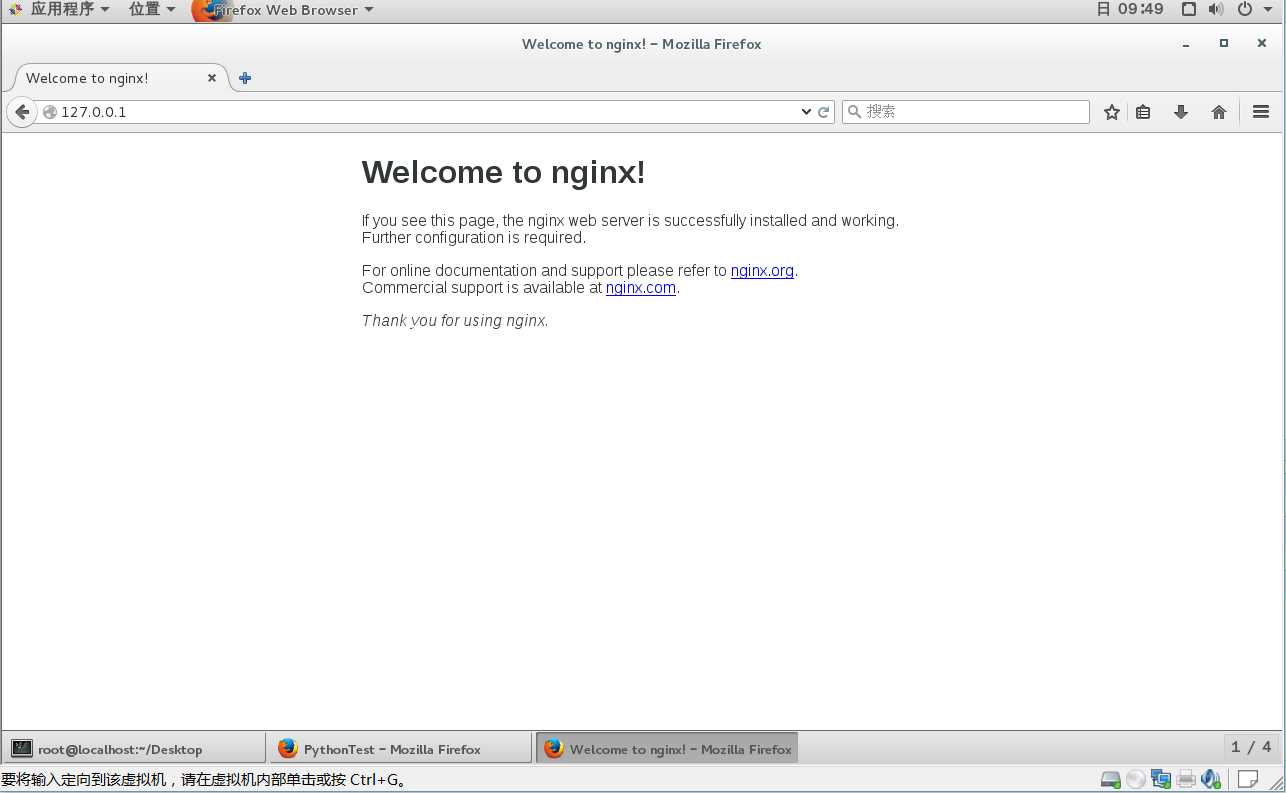Screen dimensions: 1286x793
Task: Click the VM message log note icon
Action: [x=1247, y=779]
